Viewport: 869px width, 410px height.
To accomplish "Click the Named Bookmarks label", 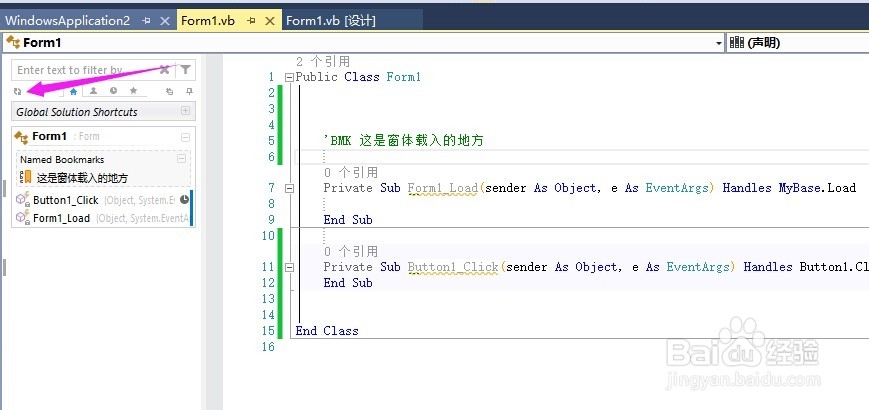I will click(62, 159).
